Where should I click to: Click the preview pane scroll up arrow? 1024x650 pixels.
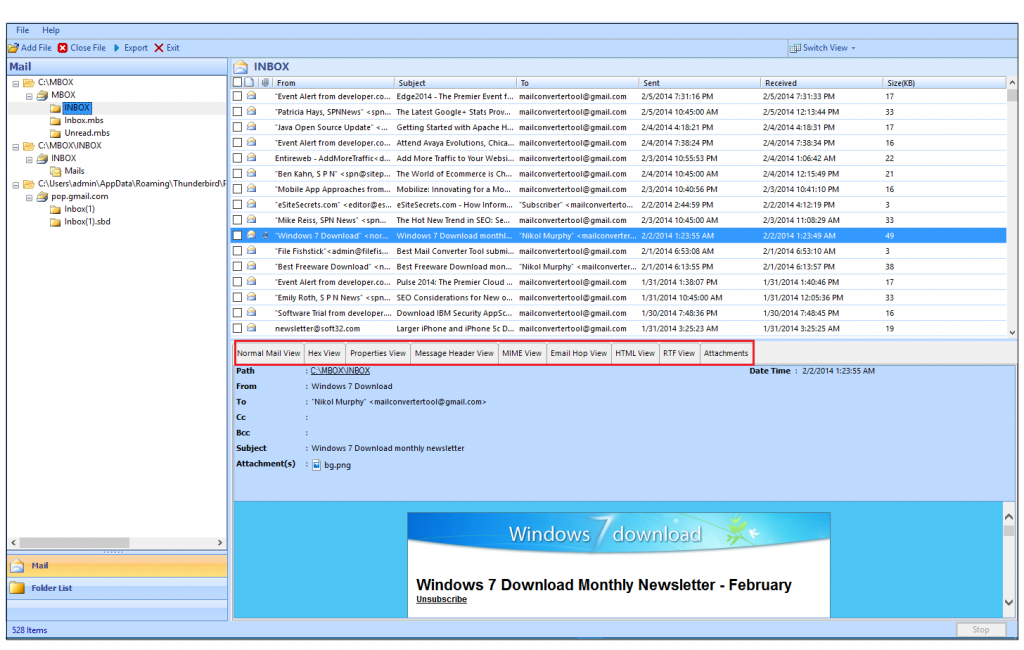click(x=1010, y=517)
